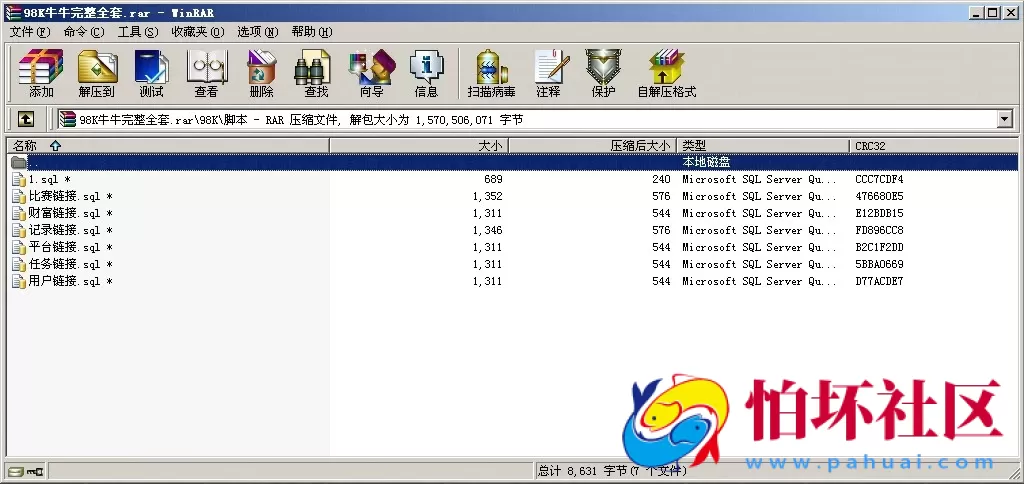This screenshot has height=484, width=1024.
Task: Open the Tools (工具) menu
Action: point(138,32)
